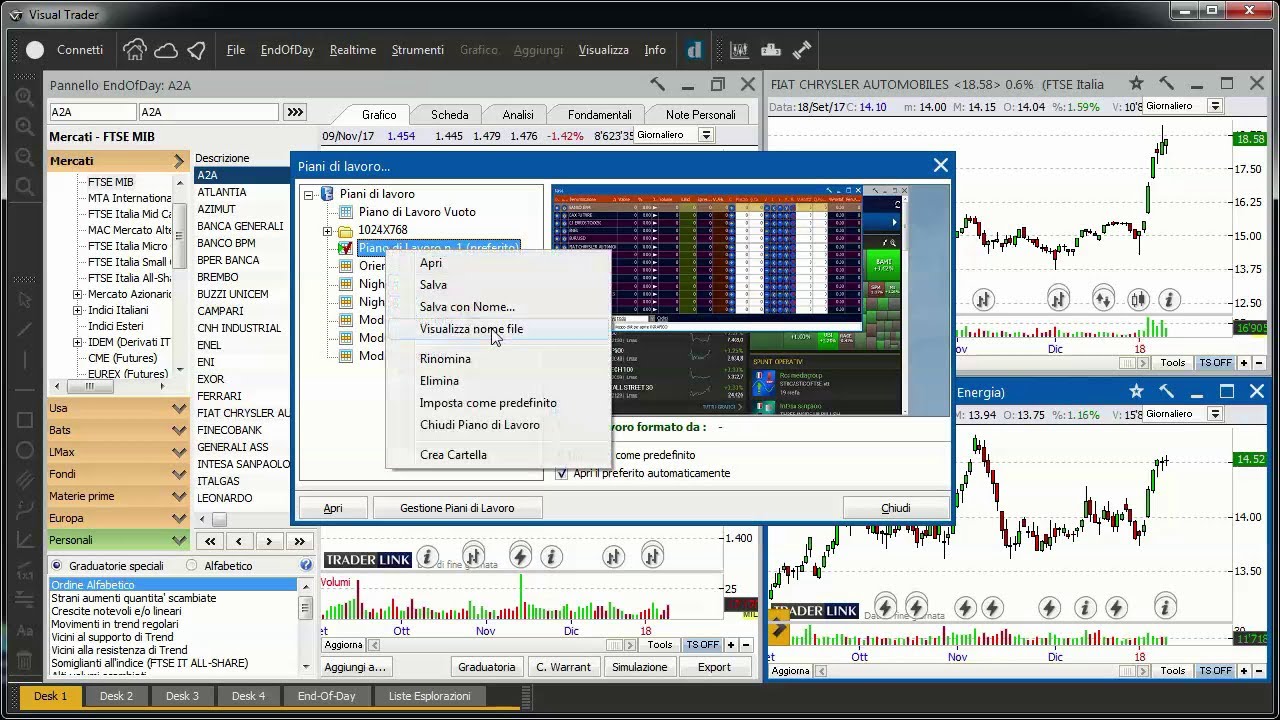This screenshot has height=720, width=1280.
Task: Select the circle drawing tool in left sidebar
Action: [26, 451]
